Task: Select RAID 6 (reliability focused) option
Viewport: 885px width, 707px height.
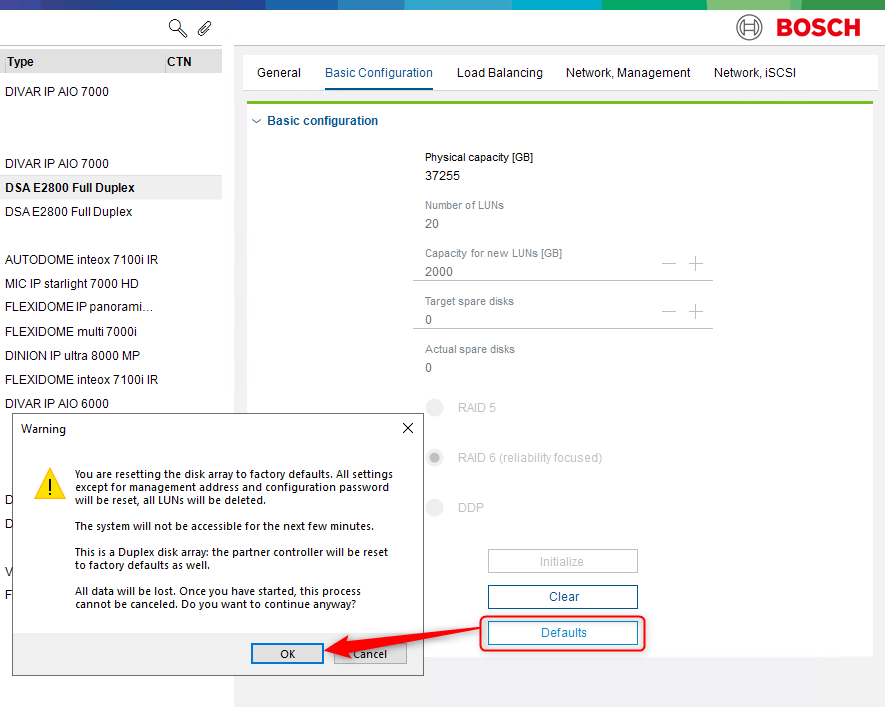Action: coord(435,458)
